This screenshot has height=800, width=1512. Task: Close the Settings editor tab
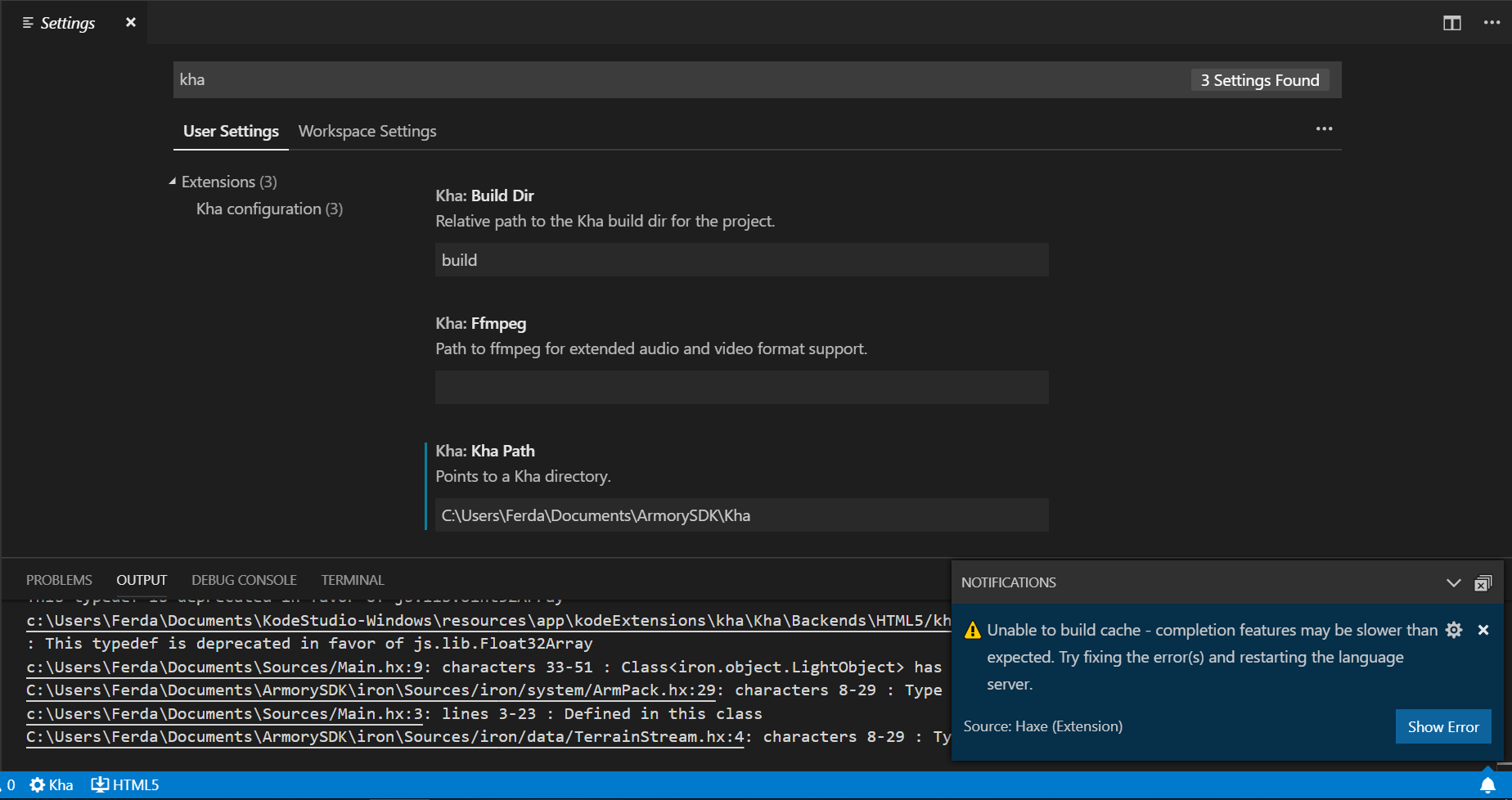(x=131, y=23)
